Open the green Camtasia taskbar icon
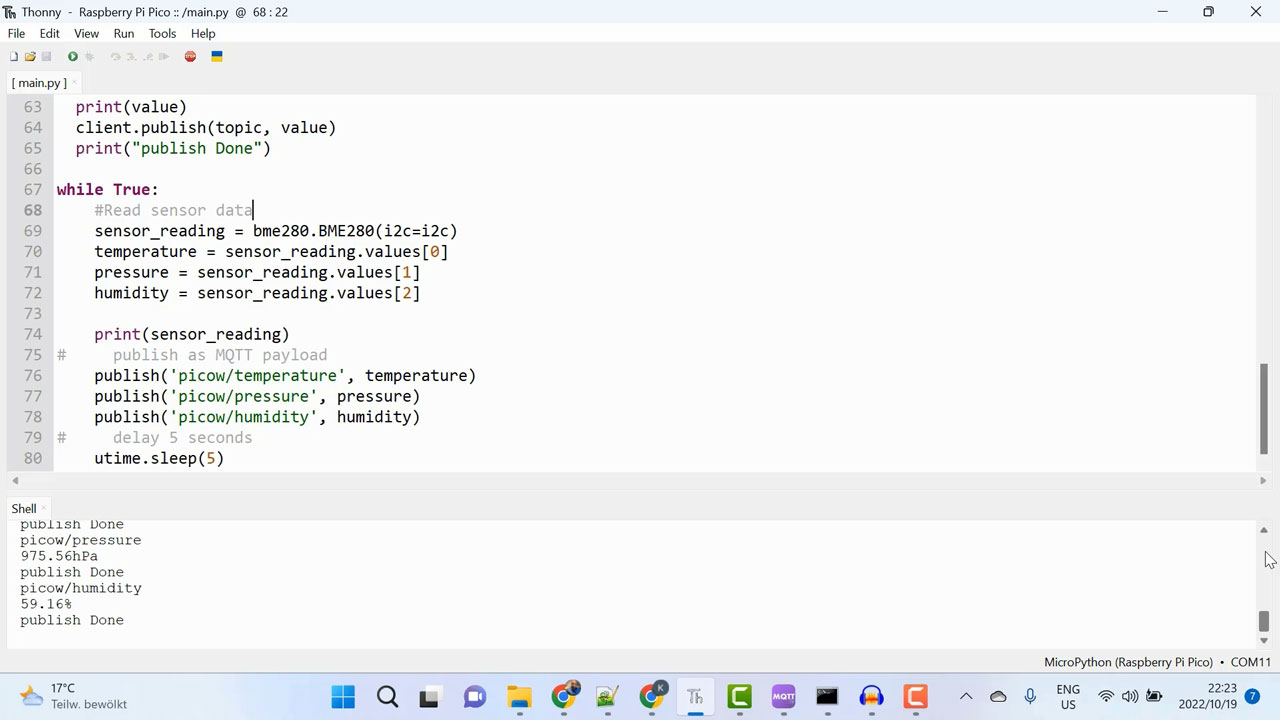This screenshot has height=720, width=1280. (x=739, y=696)
